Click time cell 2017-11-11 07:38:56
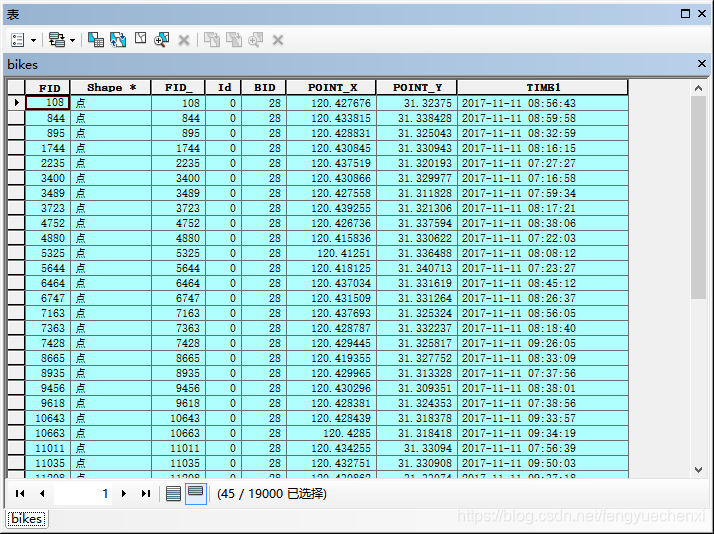 point(543,404)
